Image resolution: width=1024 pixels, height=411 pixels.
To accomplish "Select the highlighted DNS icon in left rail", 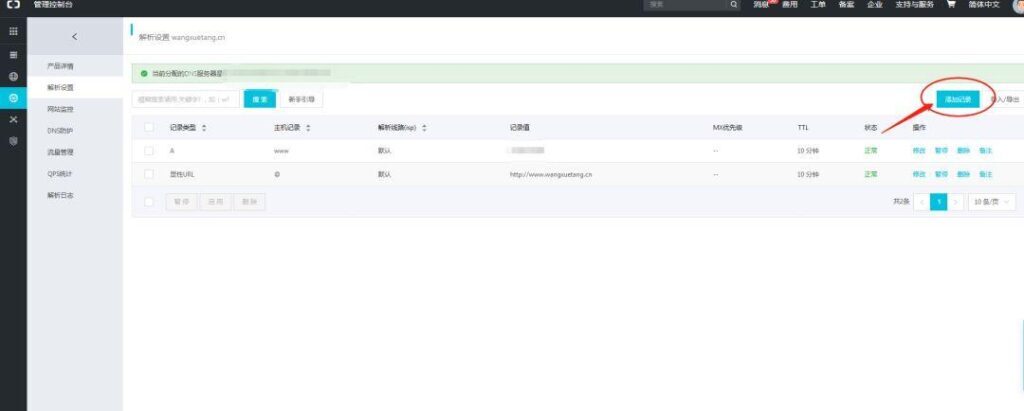I will click(13, 99).
